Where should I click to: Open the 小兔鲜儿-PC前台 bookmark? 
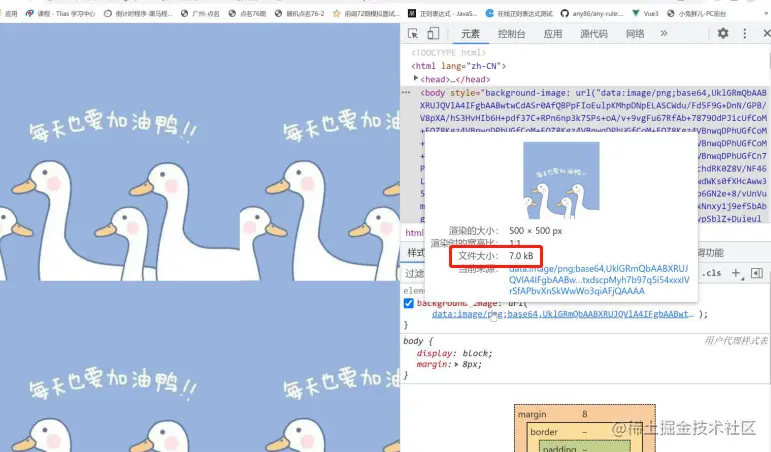coord(697,13)
